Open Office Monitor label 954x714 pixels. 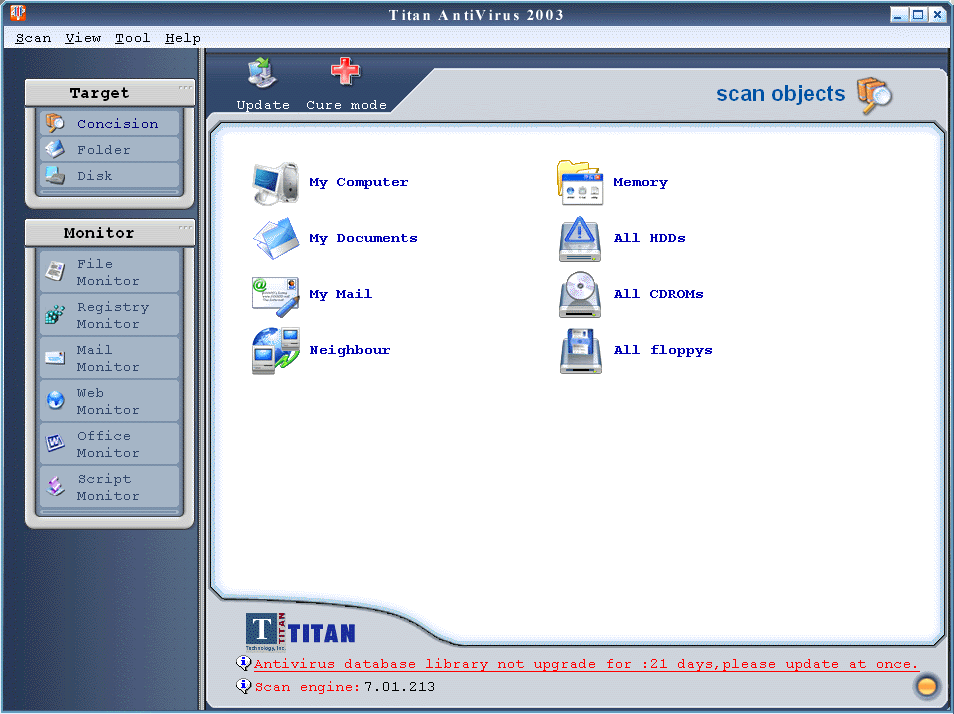[x=108, y=445]
